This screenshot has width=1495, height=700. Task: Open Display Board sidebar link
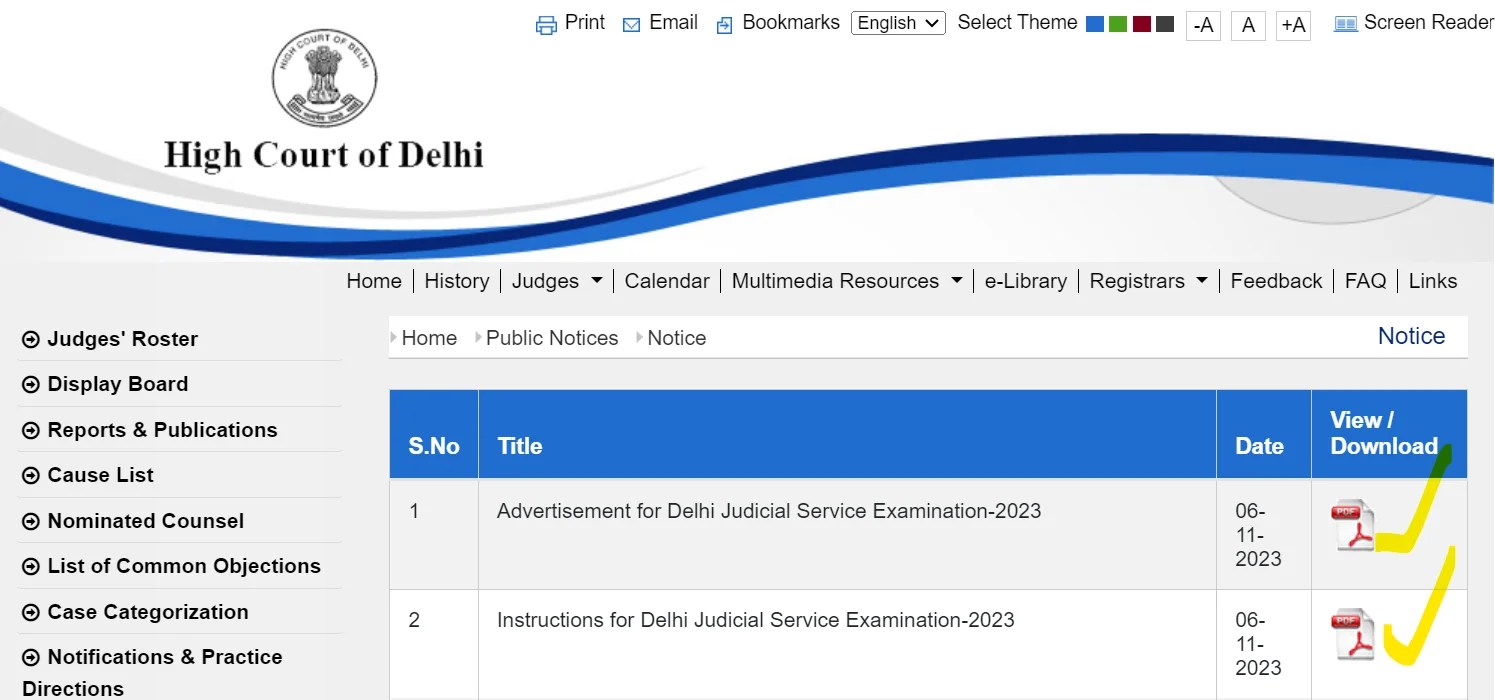pyautogui.click(x=118, y=384)
